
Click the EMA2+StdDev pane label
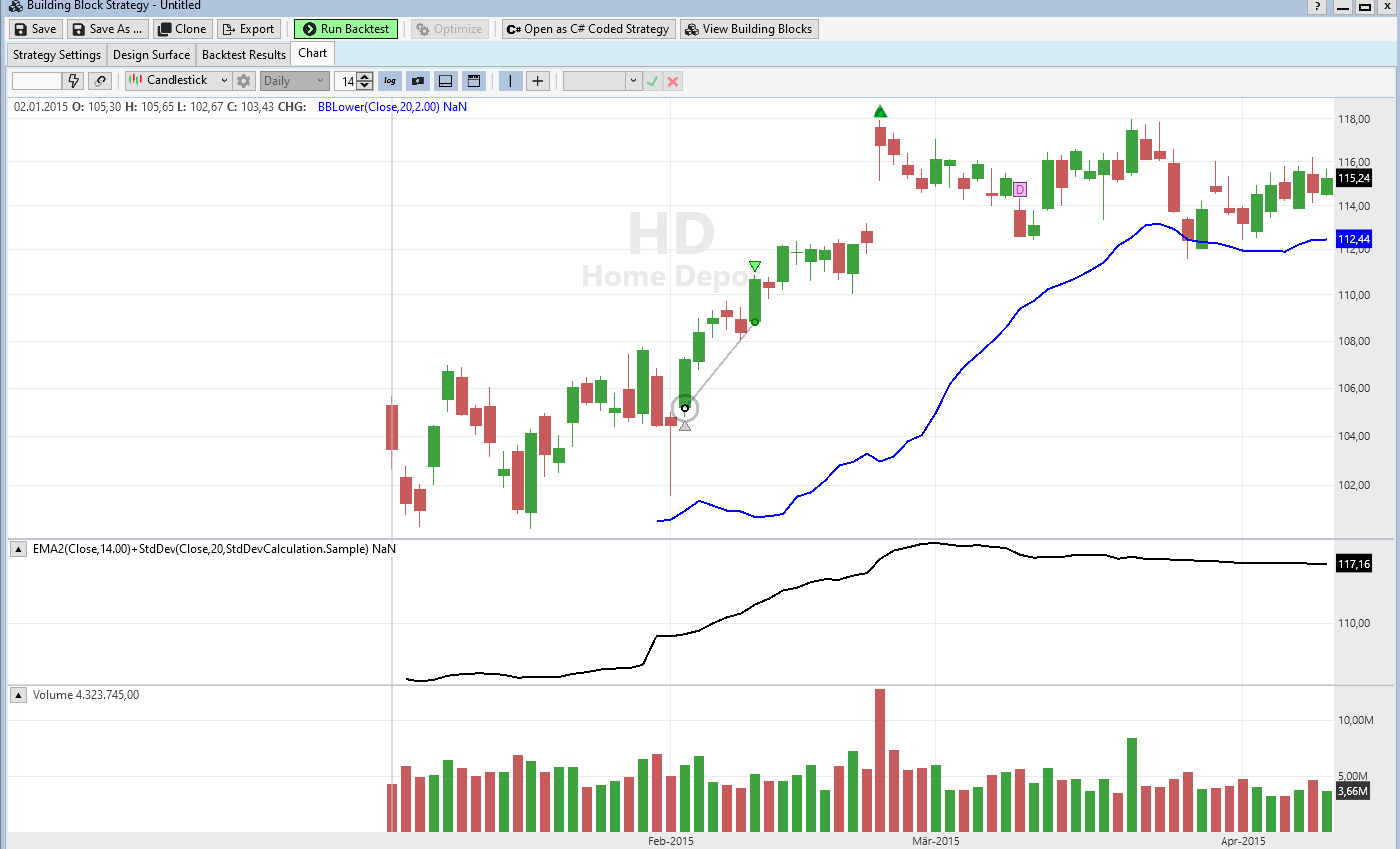tap(214, 549)
